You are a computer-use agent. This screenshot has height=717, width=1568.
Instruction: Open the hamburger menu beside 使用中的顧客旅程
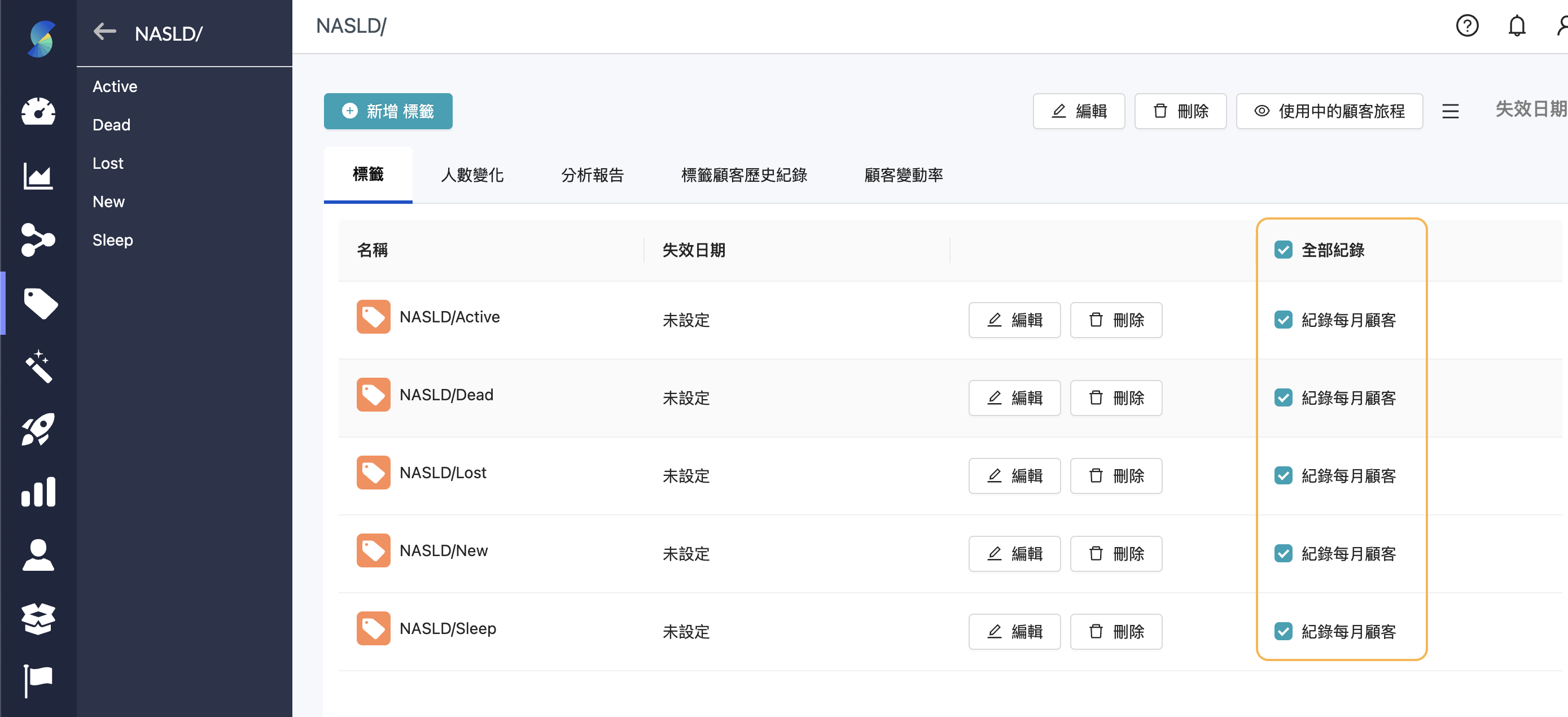(1450, 111)
